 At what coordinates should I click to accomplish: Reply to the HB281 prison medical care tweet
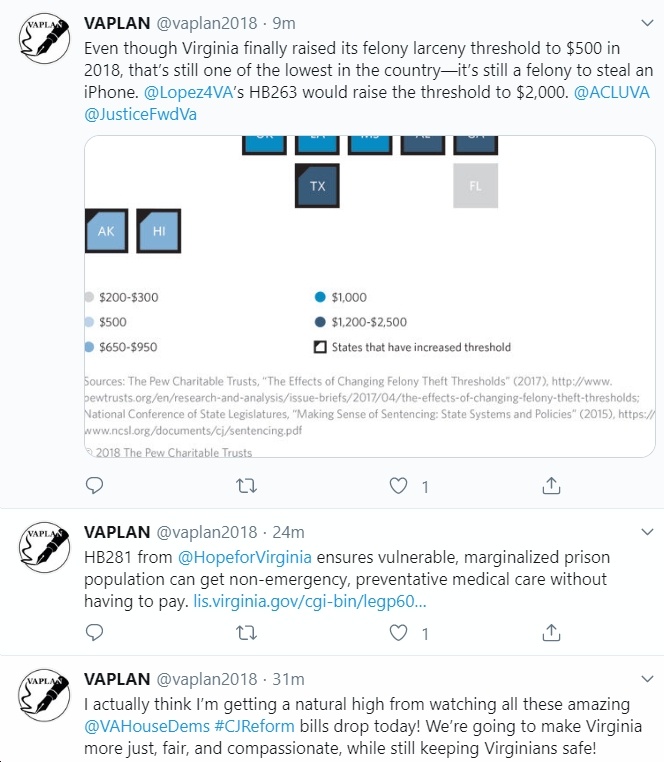94,633
